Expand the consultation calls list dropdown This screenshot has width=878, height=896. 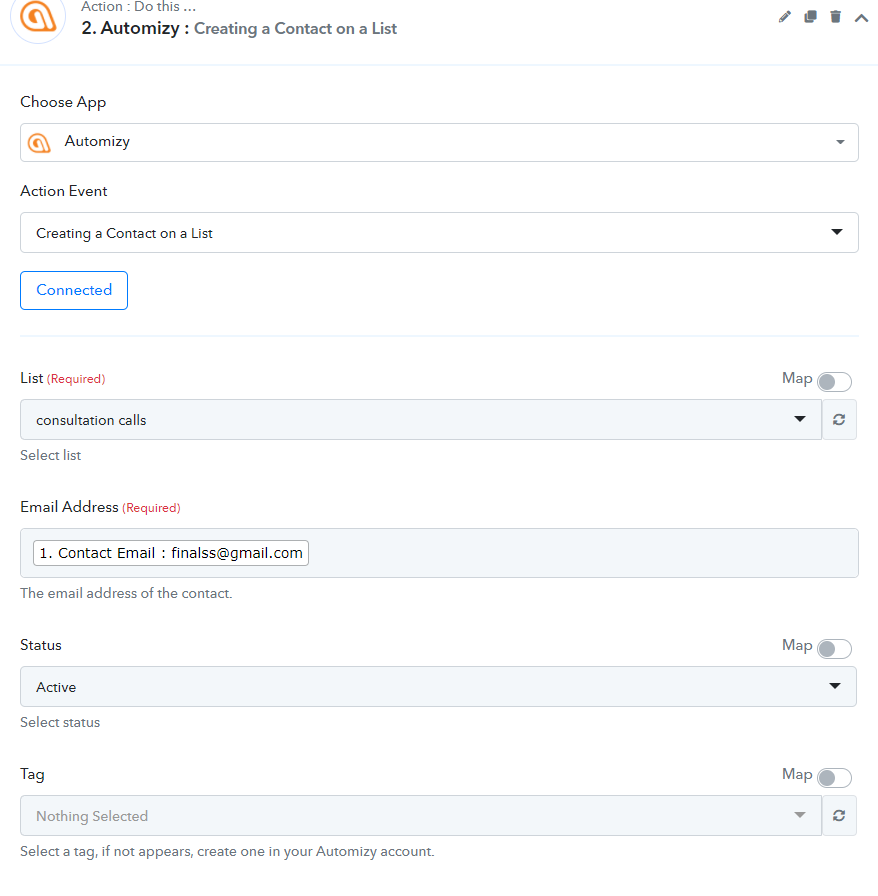(421, 419)
